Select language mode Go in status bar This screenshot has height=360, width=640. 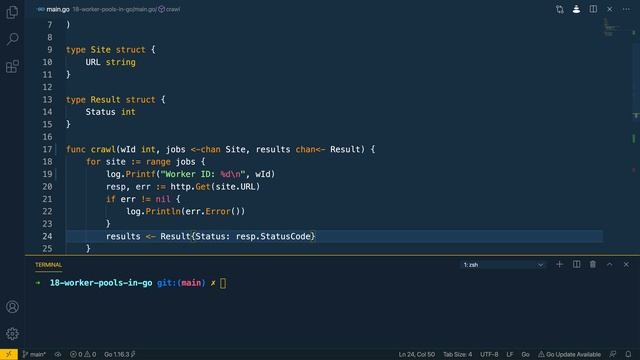coord(525,354)
